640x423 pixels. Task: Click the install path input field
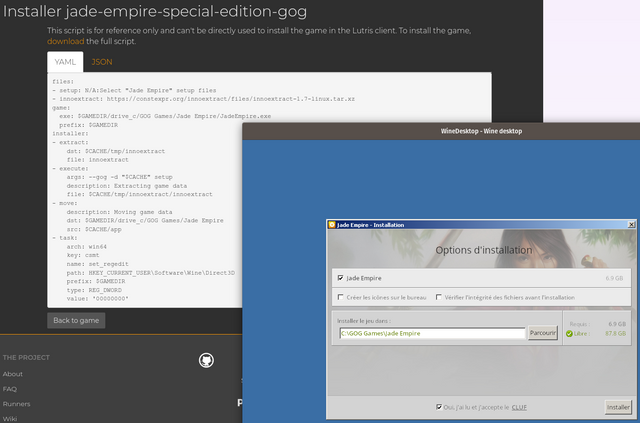point(431,333)
